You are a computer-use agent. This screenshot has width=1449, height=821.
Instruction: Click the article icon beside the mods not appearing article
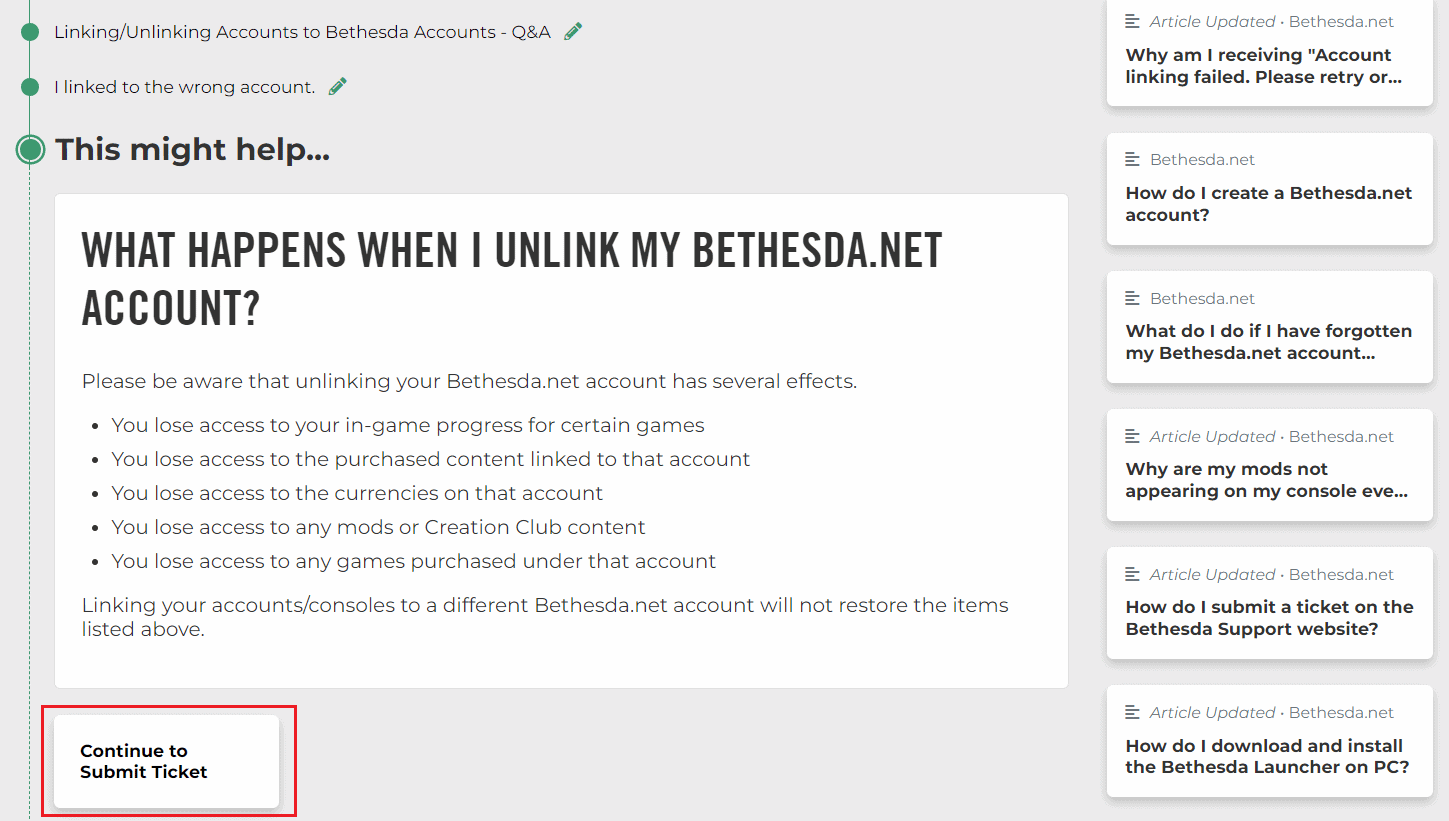(1132, 434)
